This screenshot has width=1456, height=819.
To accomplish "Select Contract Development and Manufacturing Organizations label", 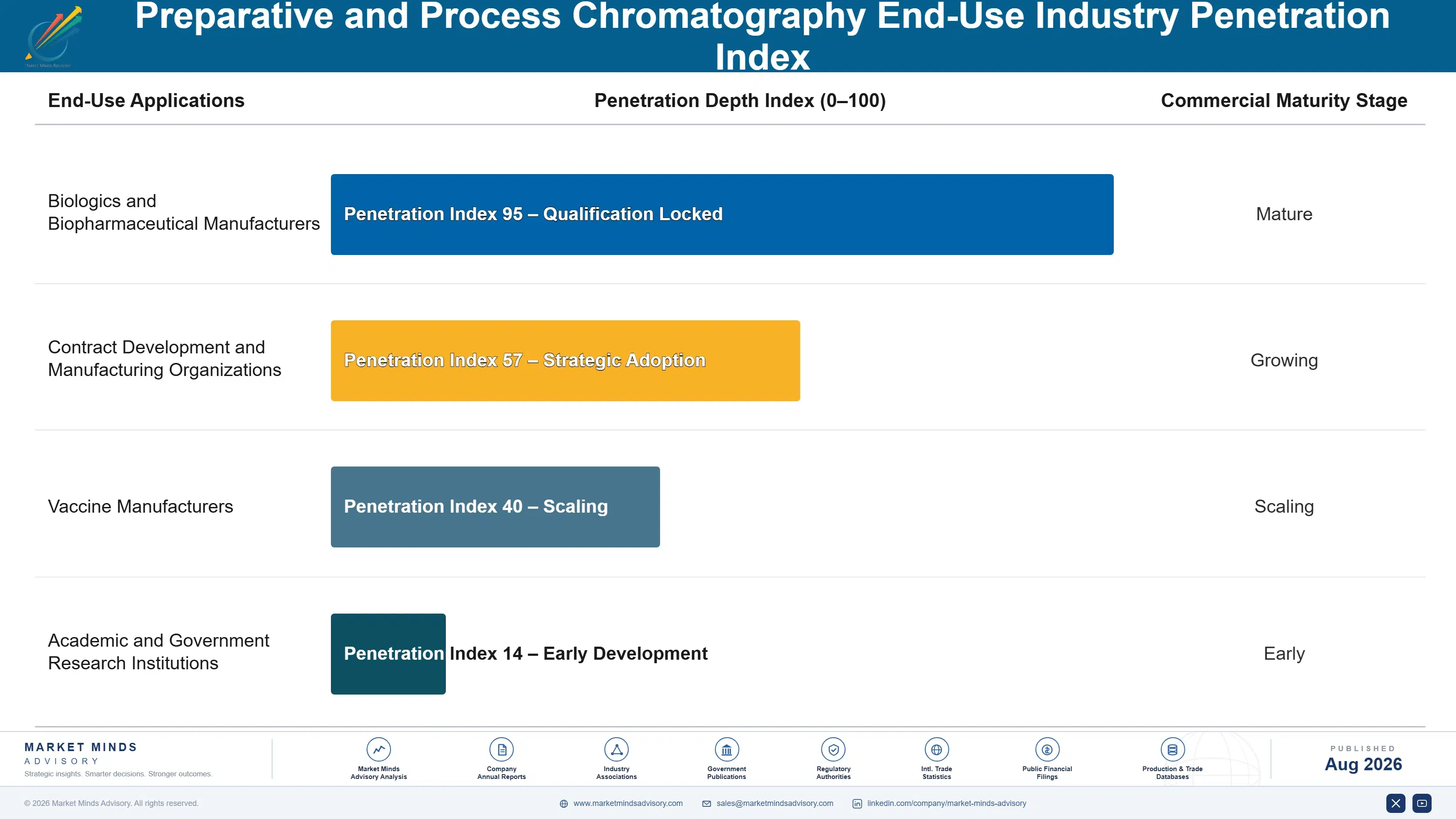I will [164, 358].
